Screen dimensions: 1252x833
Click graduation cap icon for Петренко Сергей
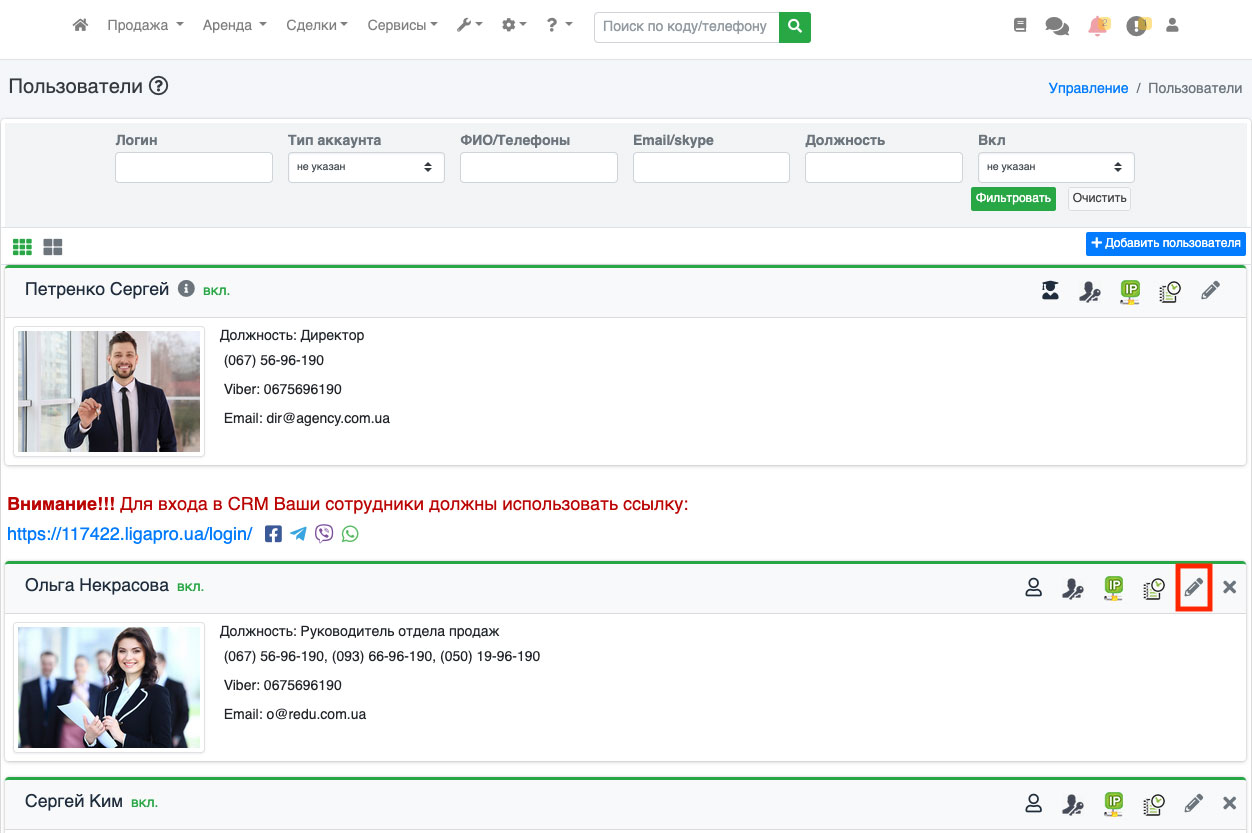(1050, 291)
